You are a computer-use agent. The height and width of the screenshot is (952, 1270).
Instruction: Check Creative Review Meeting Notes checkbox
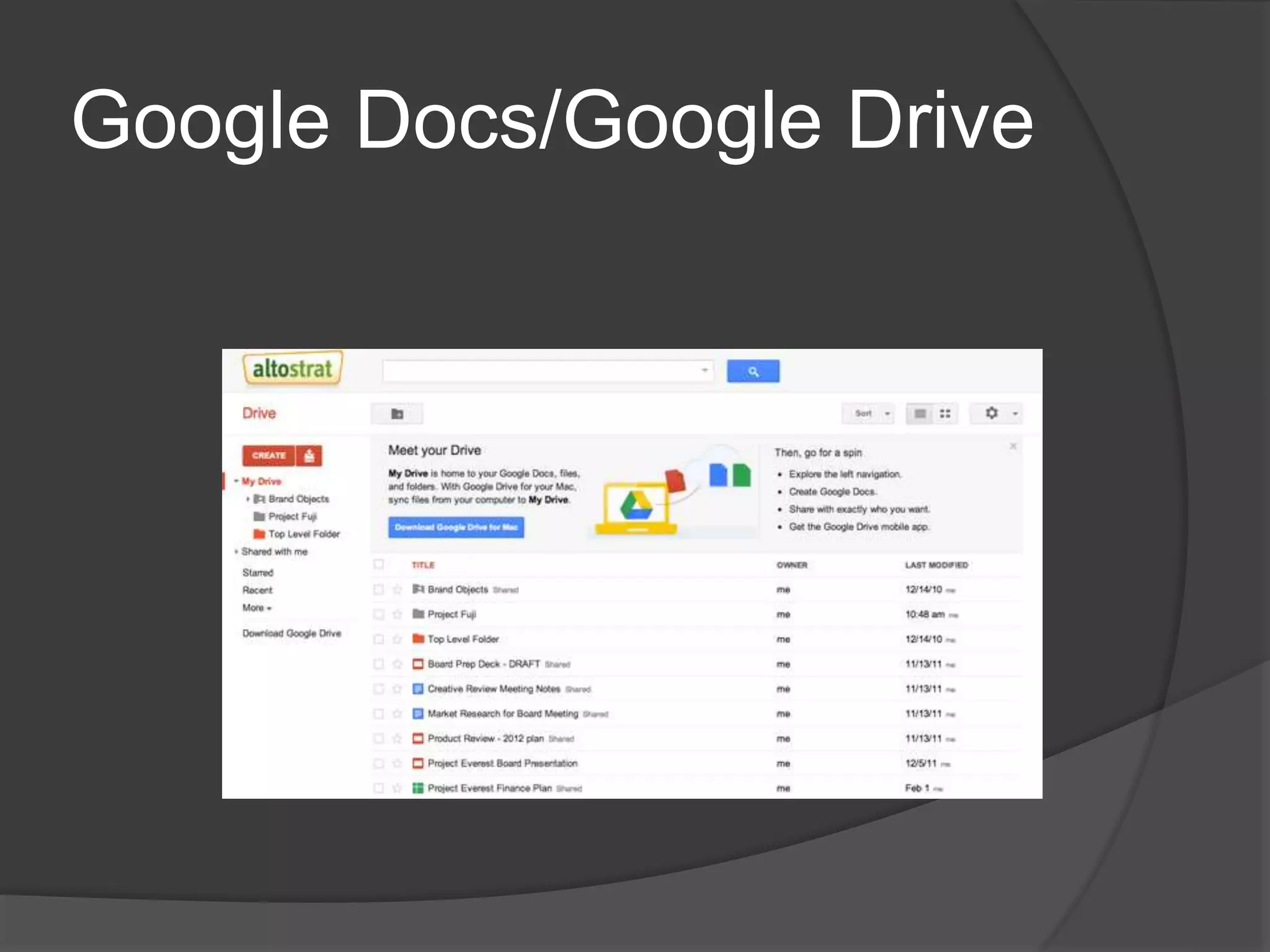pyautogui.click(x=378, y=689)
